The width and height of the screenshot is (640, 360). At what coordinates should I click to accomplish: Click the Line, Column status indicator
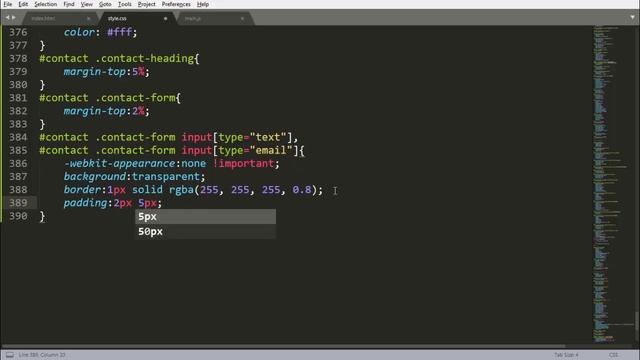coord(42,355)
